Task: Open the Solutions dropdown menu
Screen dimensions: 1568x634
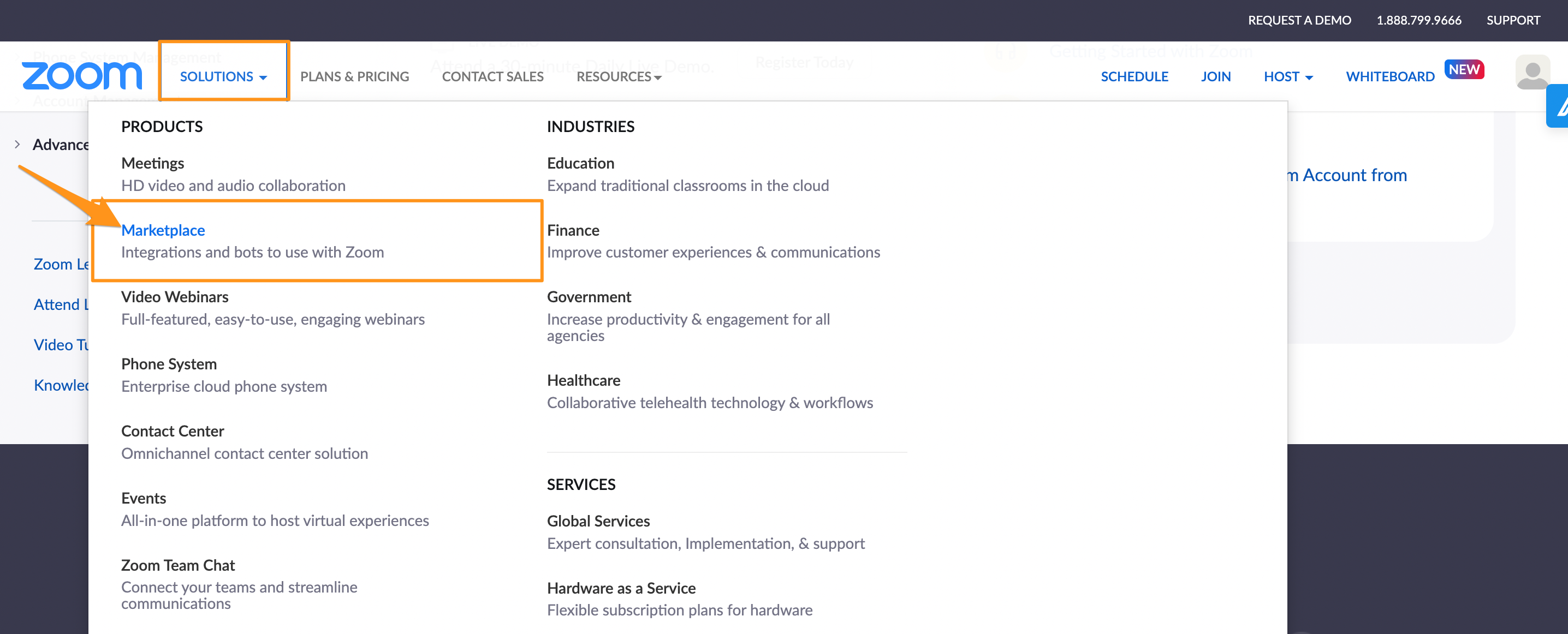Action: coord(223,77)
